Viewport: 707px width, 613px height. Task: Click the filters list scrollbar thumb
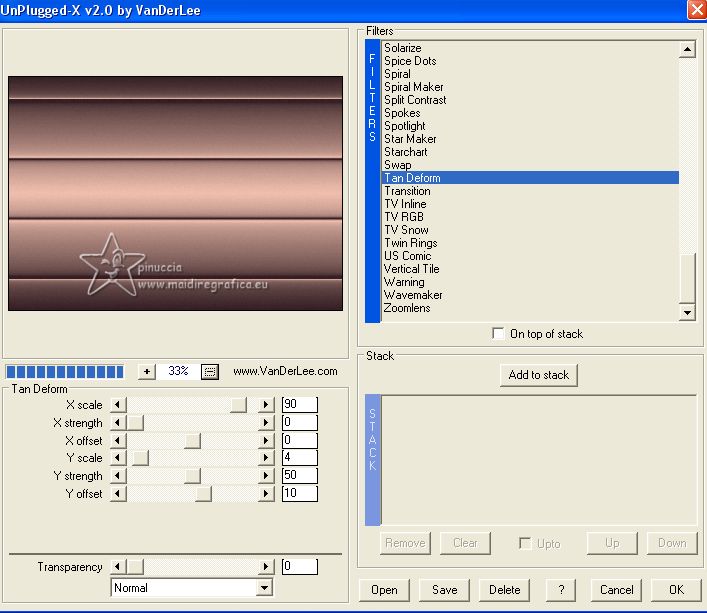[687, 279]
